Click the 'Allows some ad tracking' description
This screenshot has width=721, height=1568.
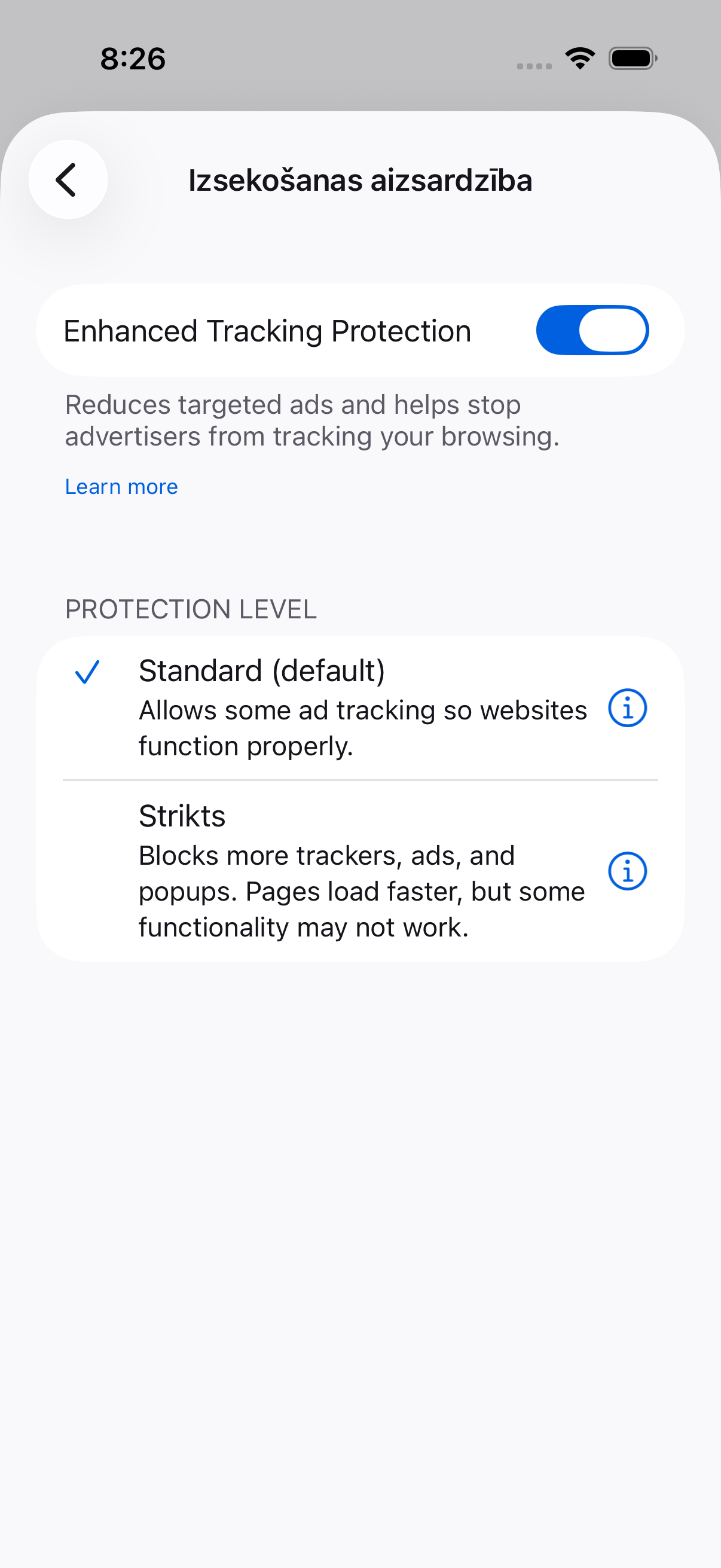pyautogui.click(x=363, y=728)
